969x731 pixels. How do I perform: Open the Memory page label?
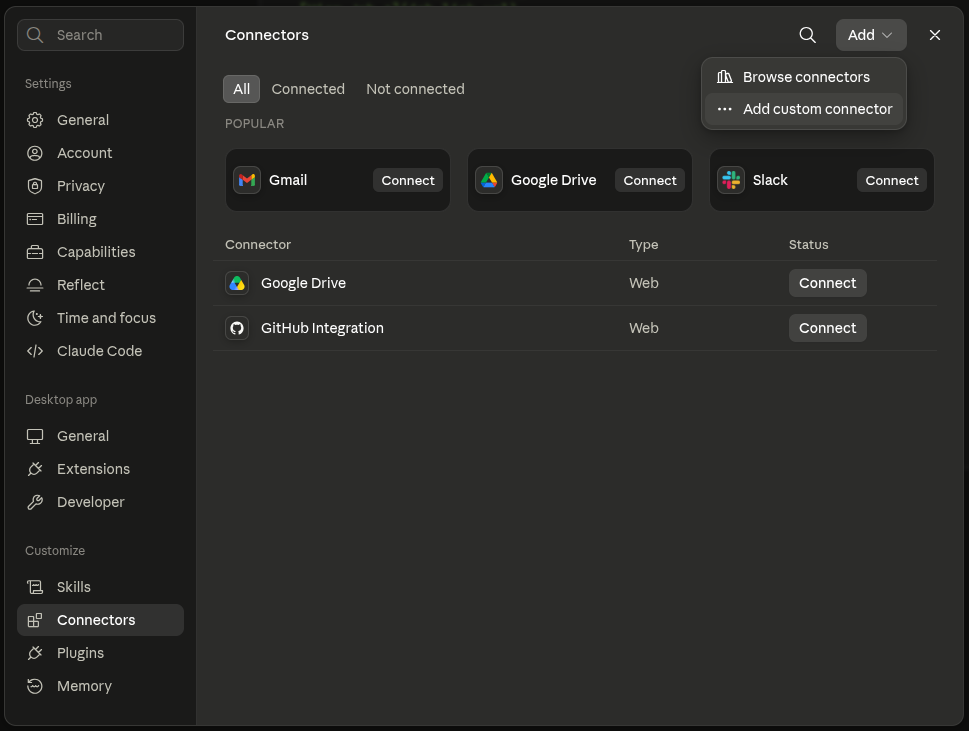tap(85, 686)
